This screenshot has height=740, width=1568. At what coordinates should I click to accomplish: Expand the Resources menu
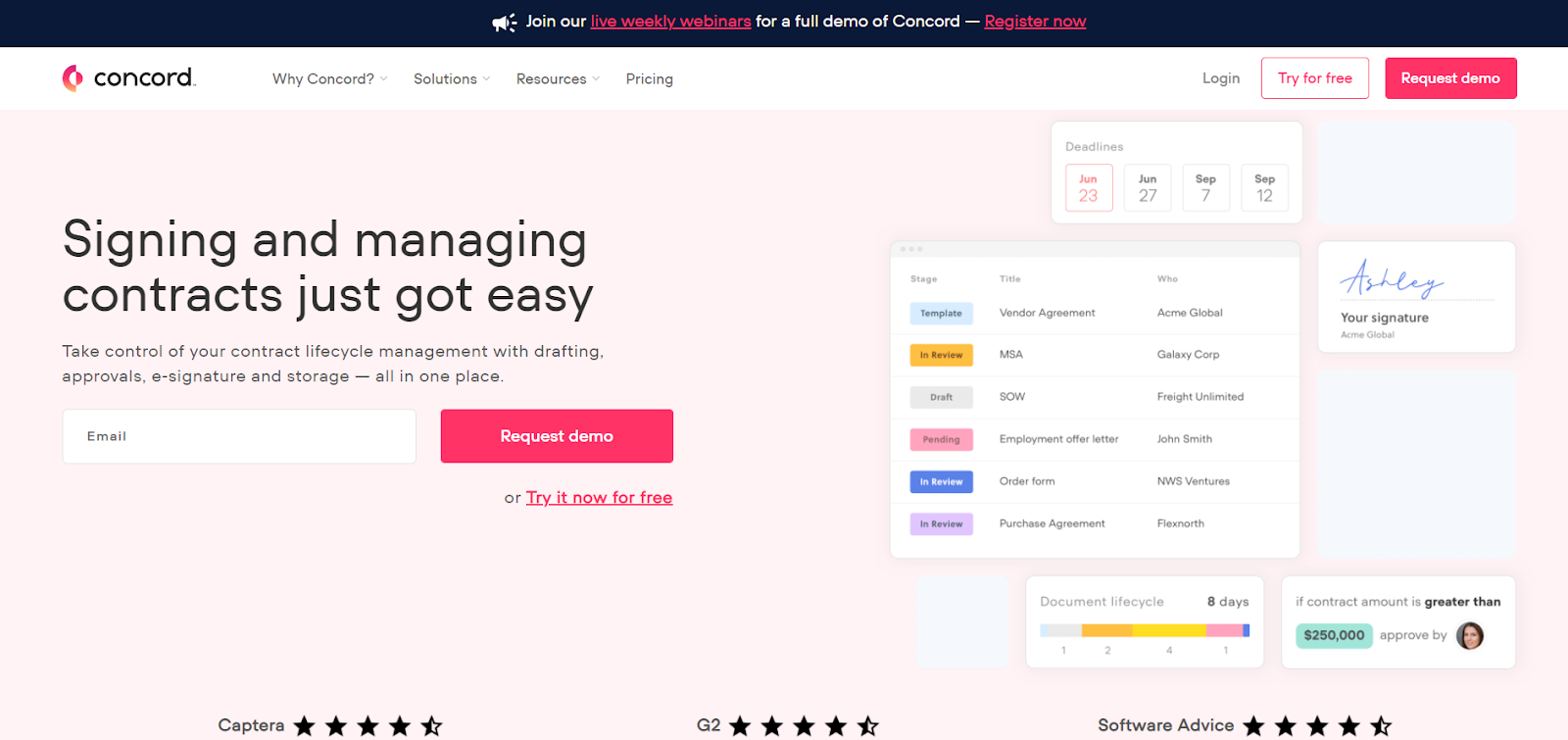tap(558, 78)
